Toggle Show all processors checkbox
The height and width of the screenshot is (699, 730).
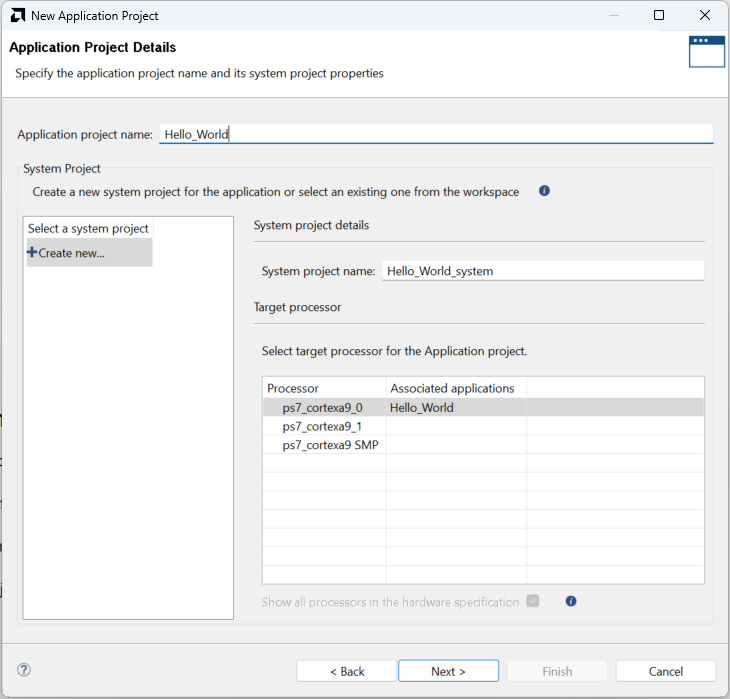pyautogui.click(x=533, y=601)
